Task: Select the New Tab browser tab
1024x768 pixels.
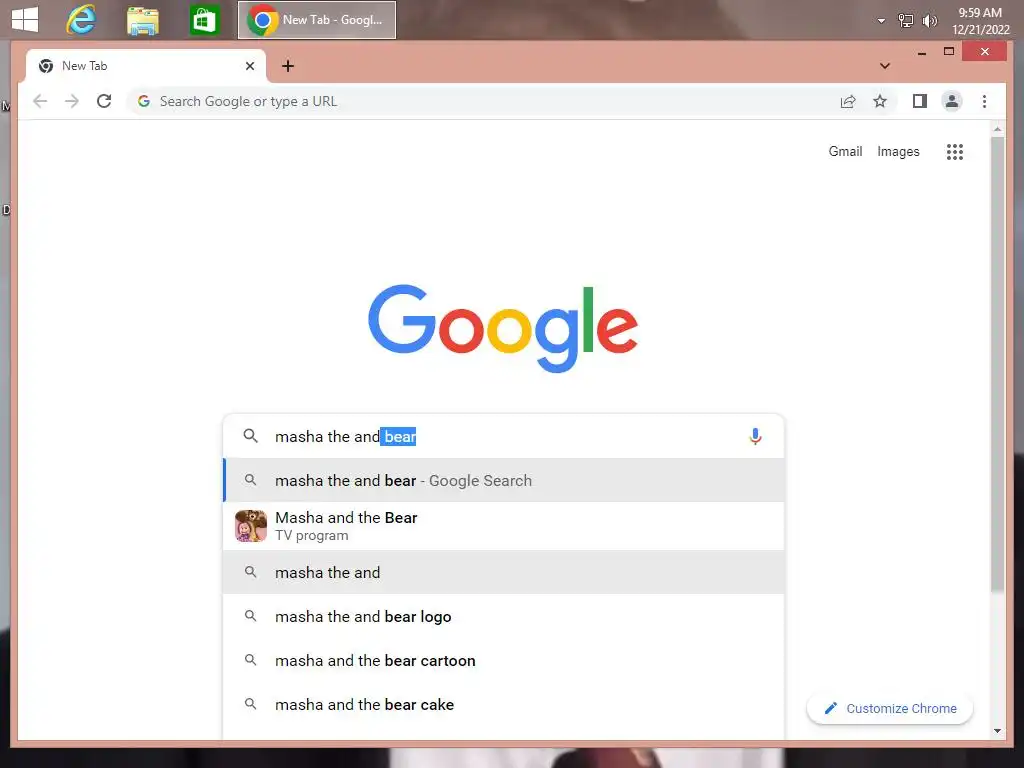Action: click(x=145, y=66)
